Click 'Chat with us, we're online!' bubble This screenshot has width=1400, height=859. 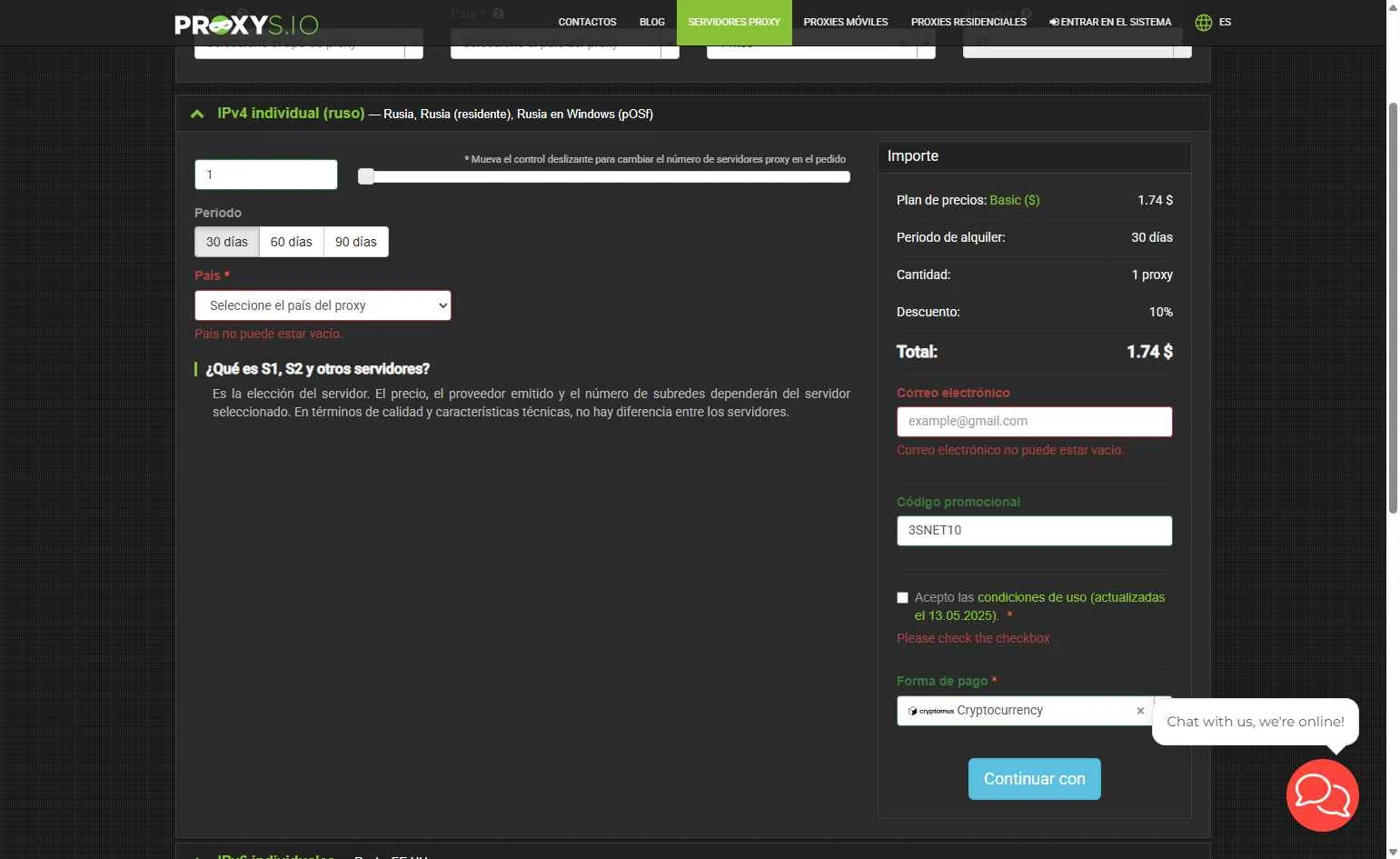coord(1255,722)
